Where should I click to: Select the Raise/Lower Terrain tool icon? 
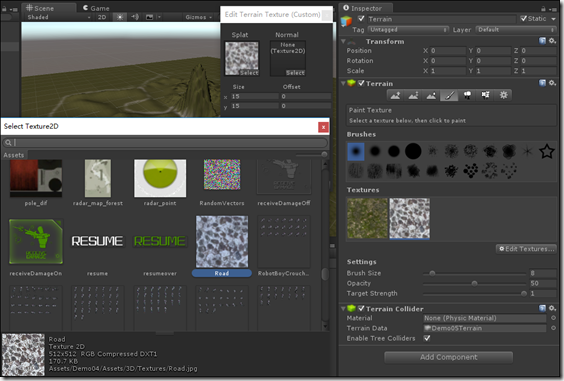[x=395, y=95]
